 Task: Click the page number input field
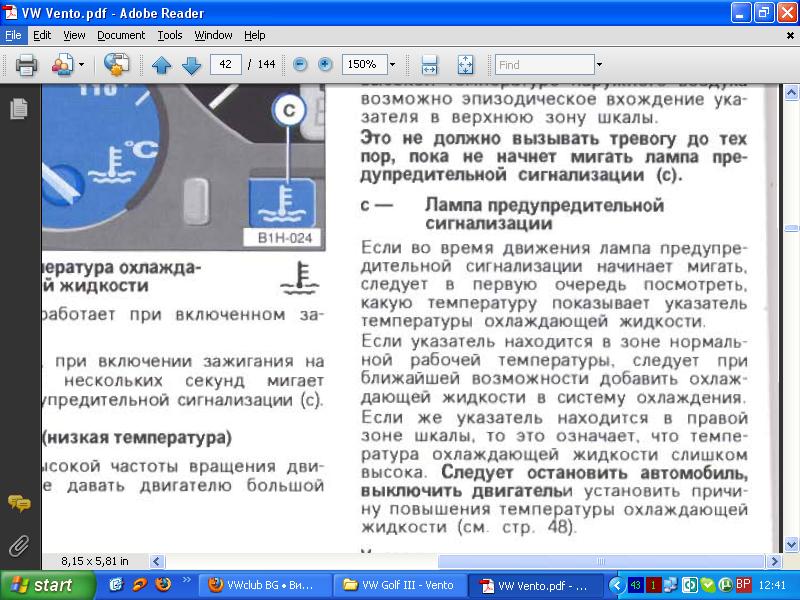pyautogui.click(x=226, y=65)
